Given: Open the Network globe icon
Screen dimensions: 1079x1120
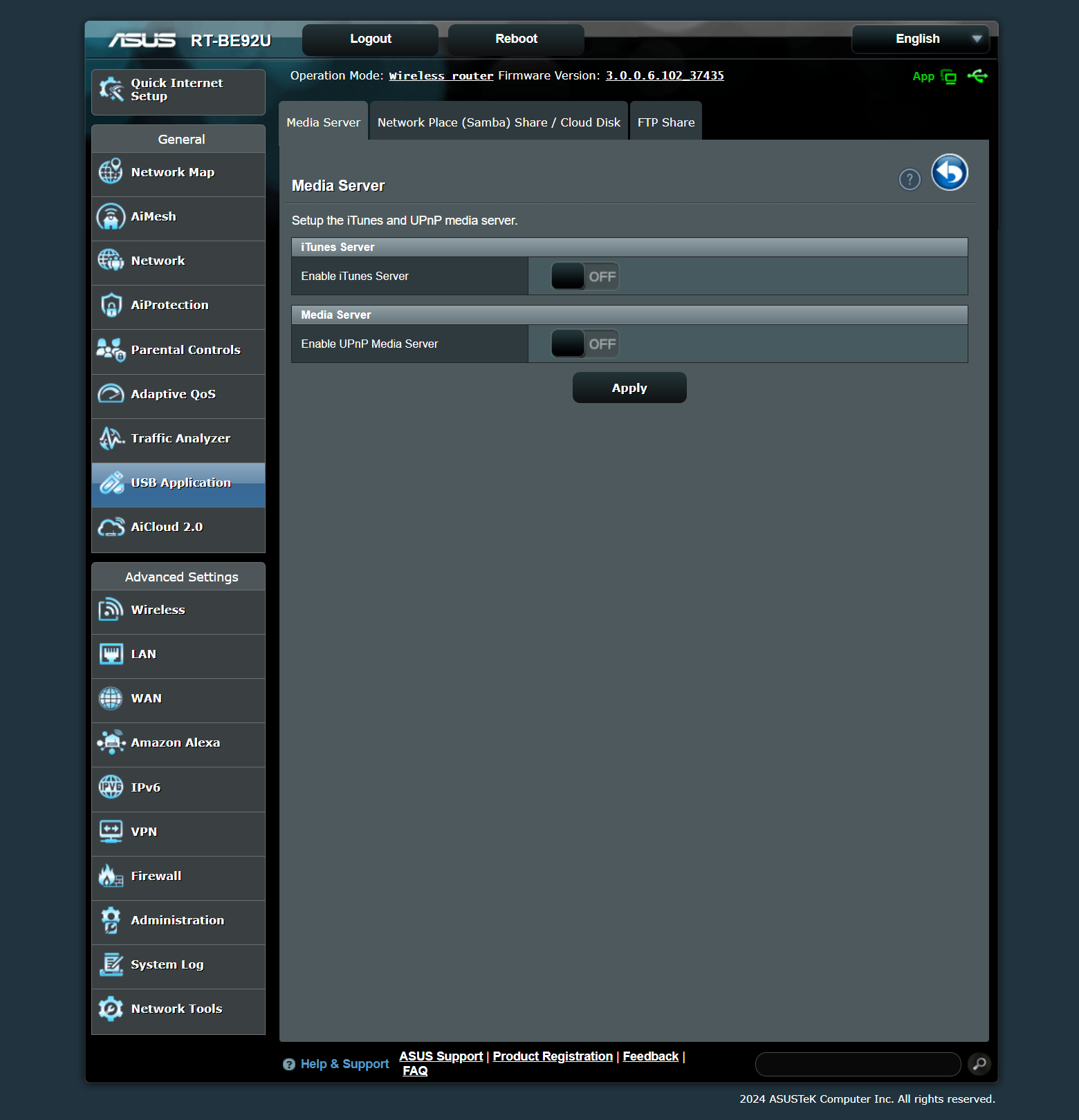Looking at the screenshot, I should pyautogui.click(x=111, y=261).
